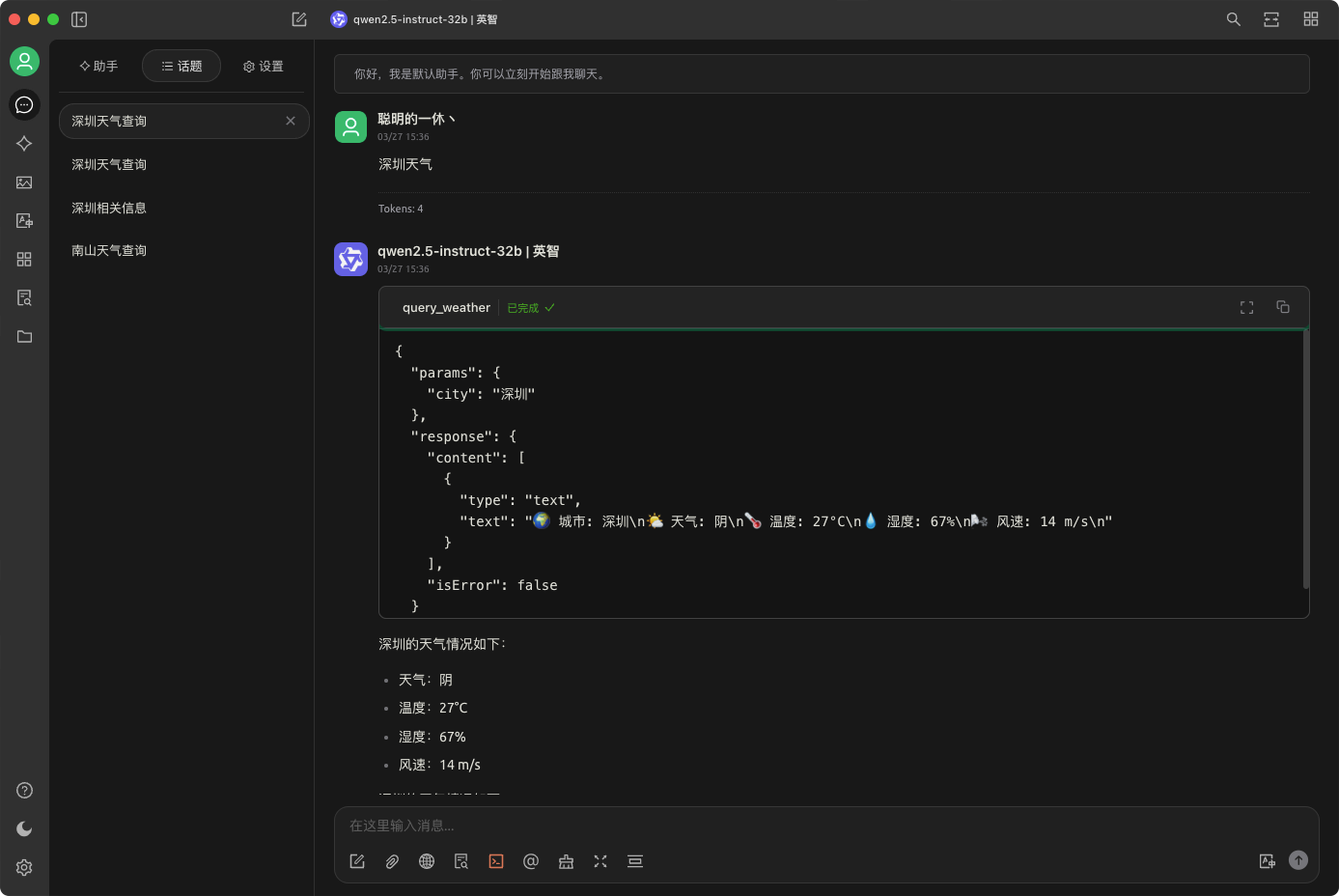The width and height of the screenshot is (1339, 896).
Task: Open the translate page from the sidebar
Action: point(24,221)
